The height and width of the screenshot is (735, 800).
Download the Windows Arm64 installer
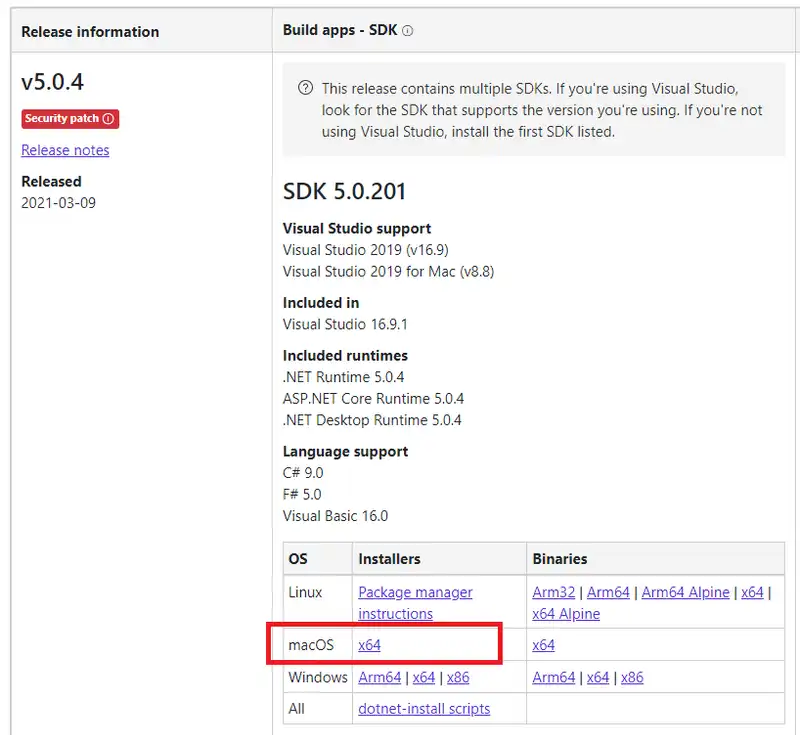point(379,677)
